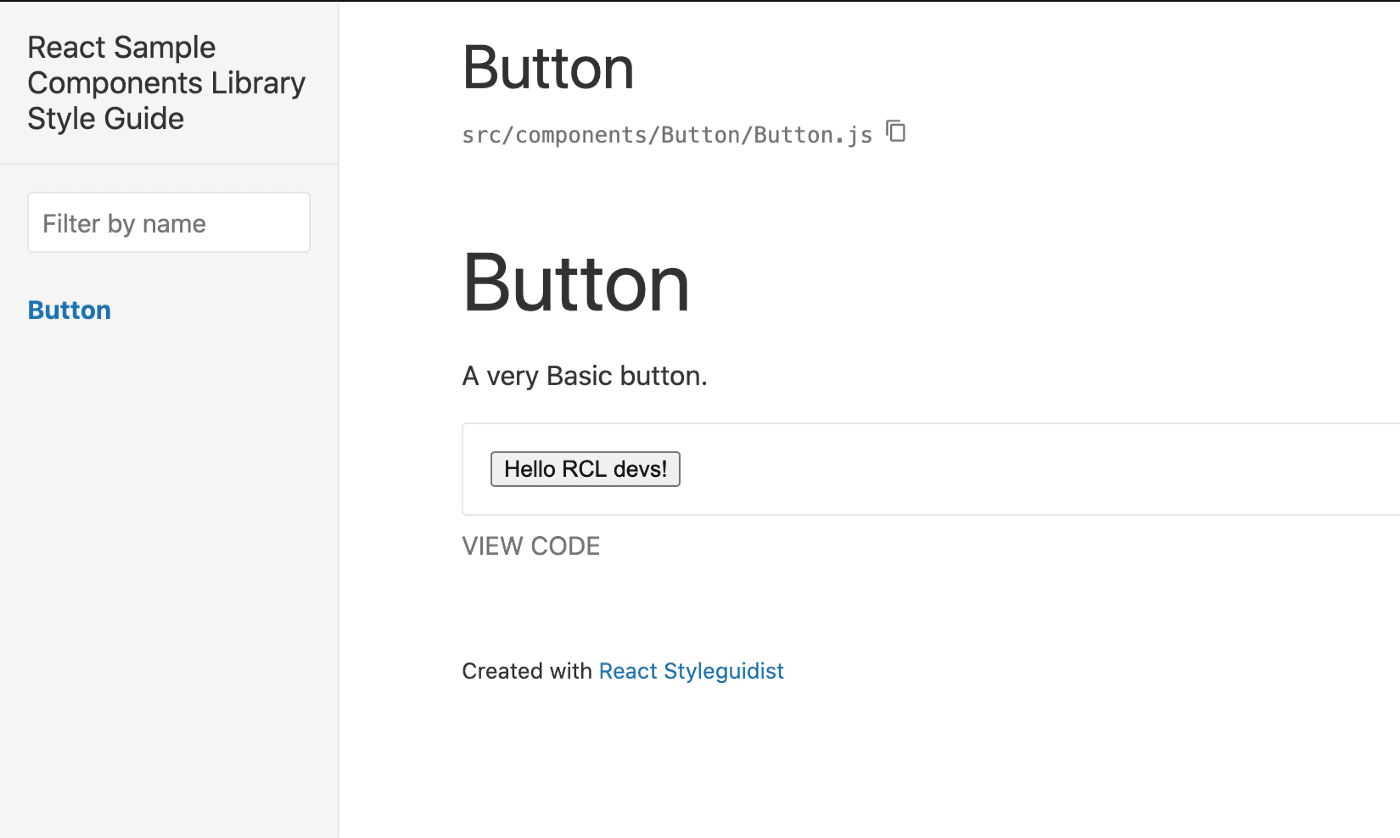The height and width of the screenshot is (838, 1400).
Task: Click the large Button heading above the description
Action: pyautogui.click(x=576, y=283)
